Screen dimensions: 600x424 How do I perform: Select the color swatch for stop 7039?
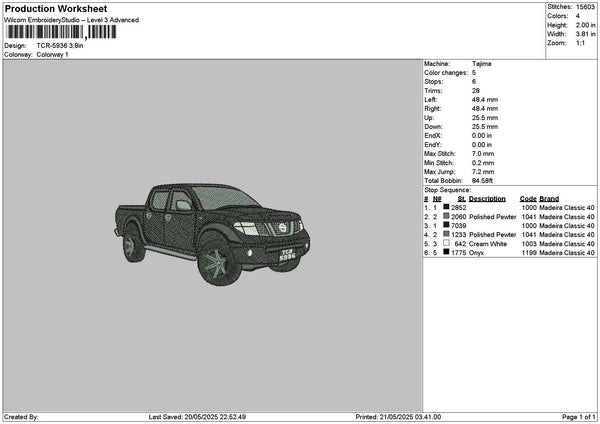point(446,225)
